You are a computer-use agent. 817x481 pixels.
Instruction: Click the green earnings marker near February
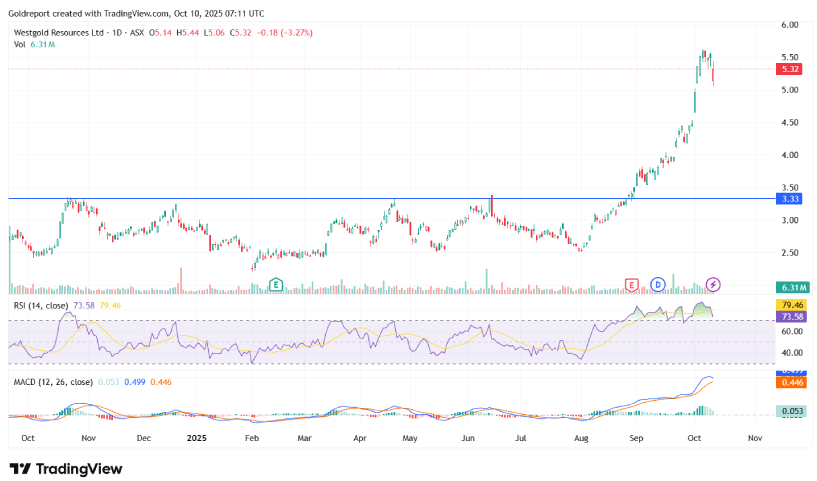pos(277,285)
